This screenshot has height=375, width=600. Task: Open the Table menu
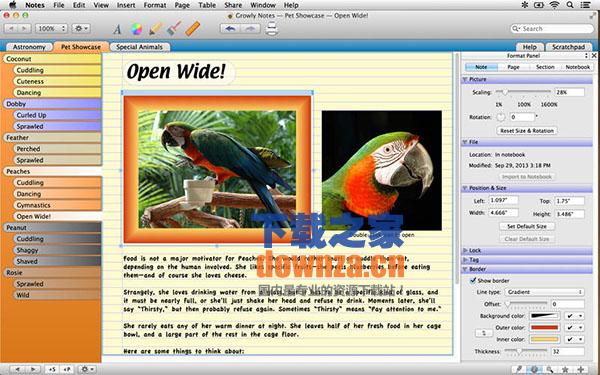pyautogui.click(x=207, y=5)
